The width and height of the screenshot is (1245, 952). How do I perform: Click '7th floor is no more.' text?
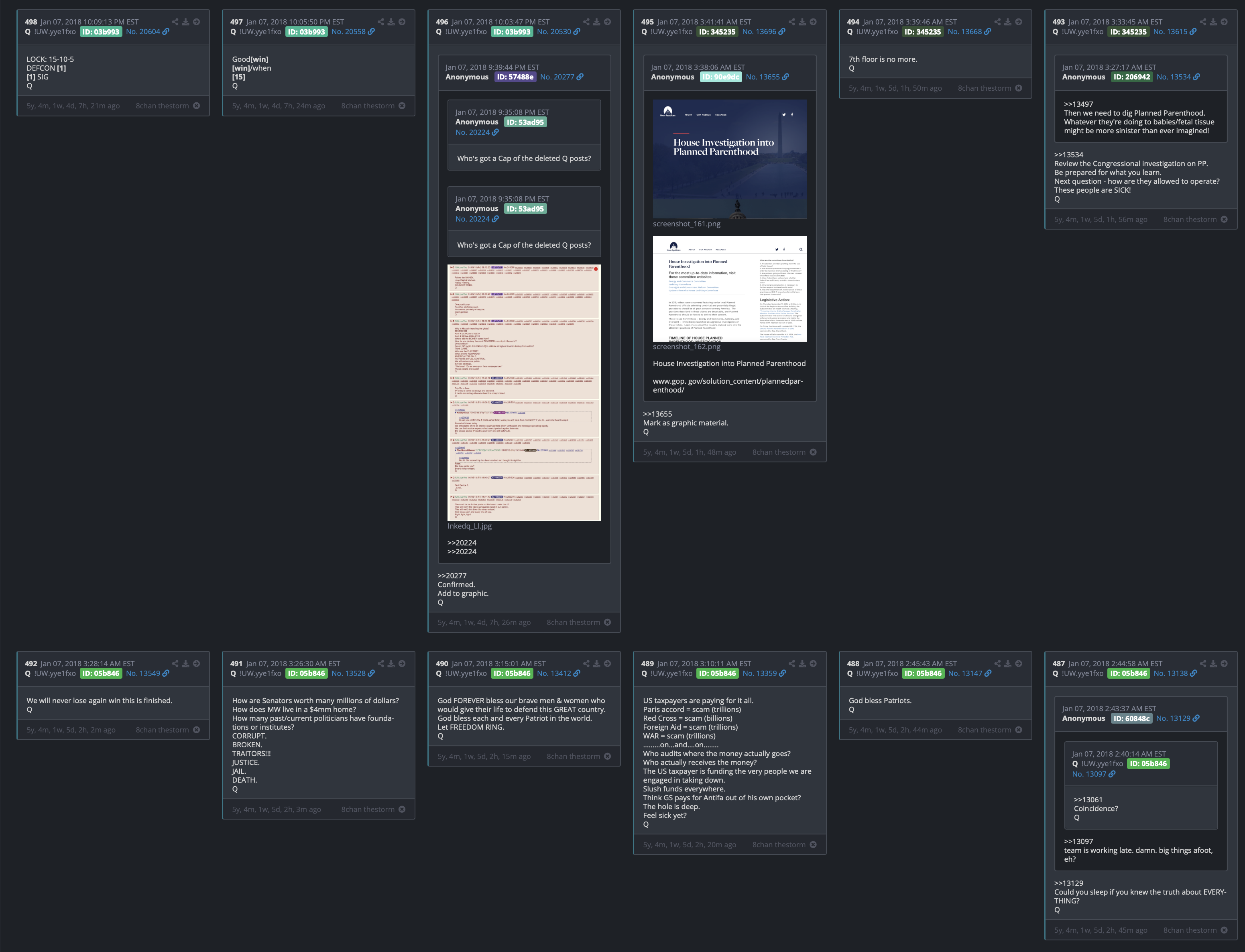pyautogui.click(x=883, y=59)
